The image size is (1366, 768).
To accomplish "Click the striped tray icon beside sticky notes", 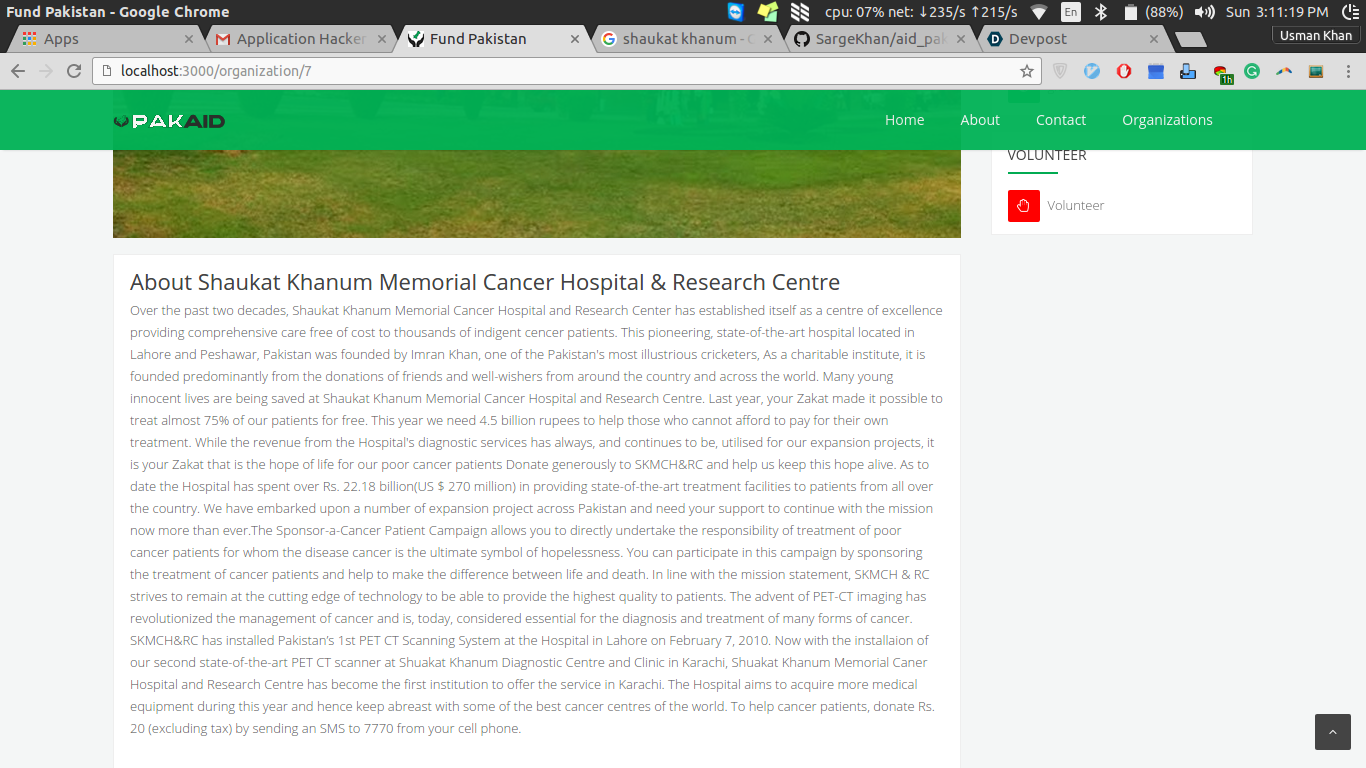I will [x=800, y=12].
